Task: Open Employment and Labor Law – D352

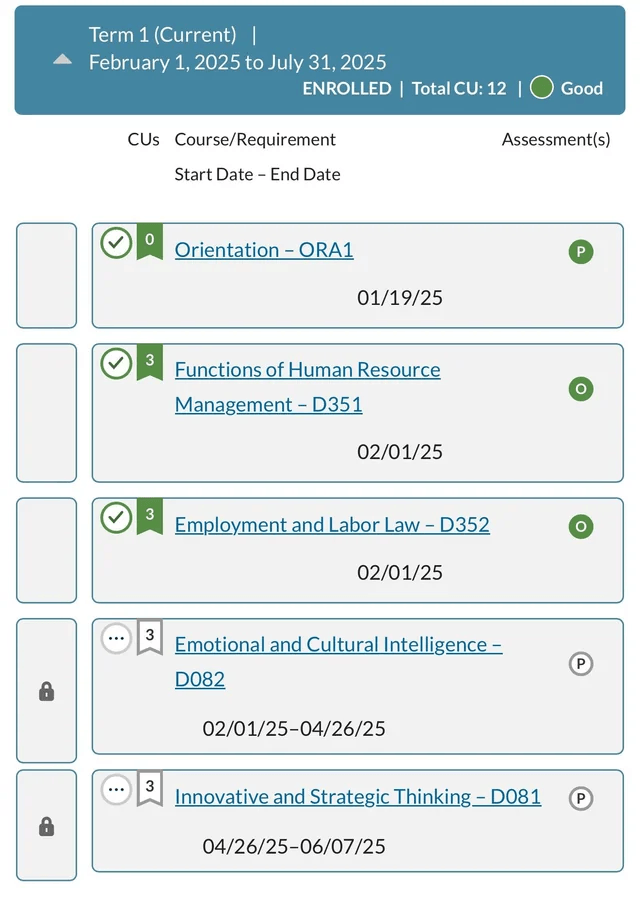Action: pos(331,524)
